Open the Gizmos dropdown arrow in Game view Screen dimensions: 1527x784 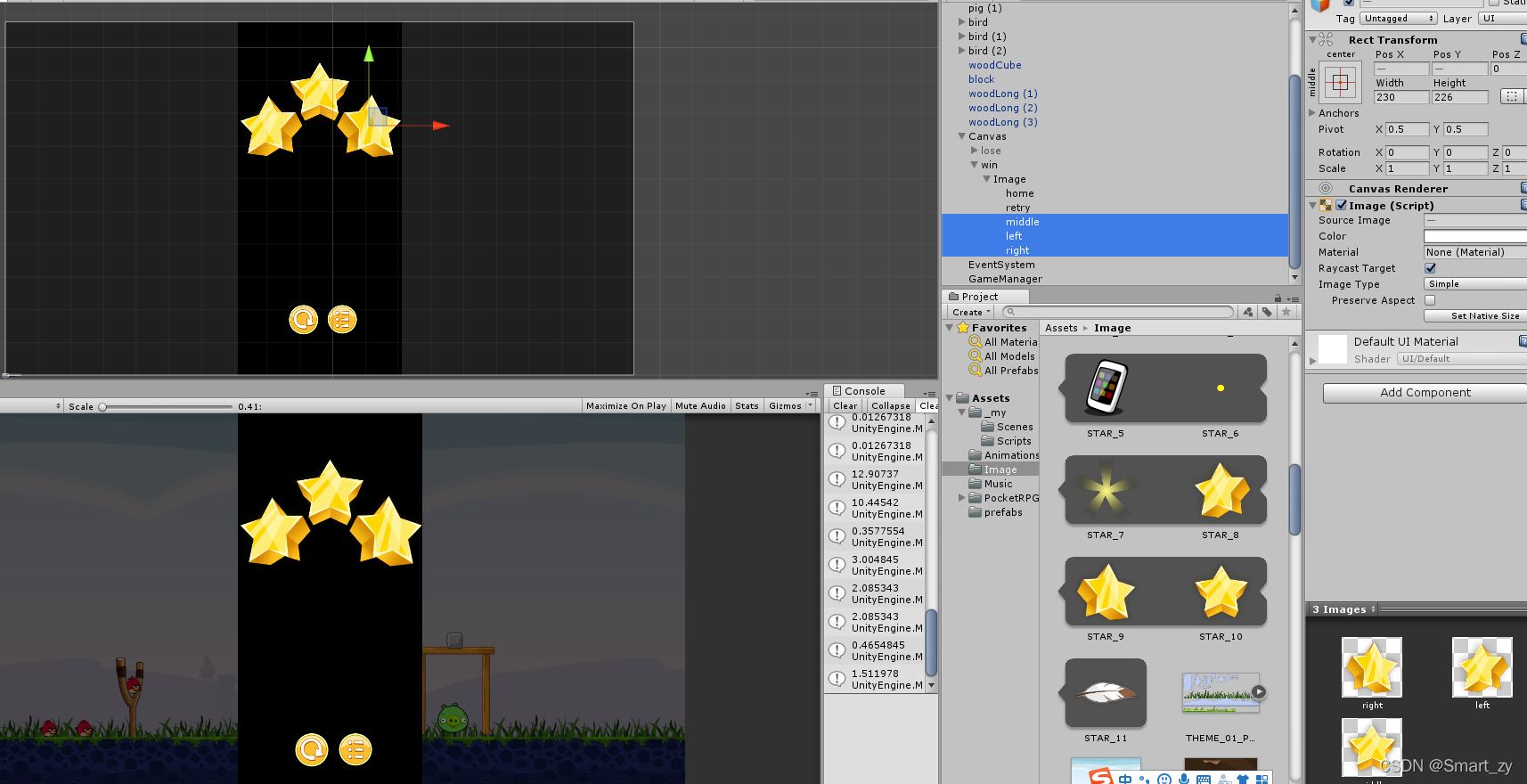[x=810, y=405]
